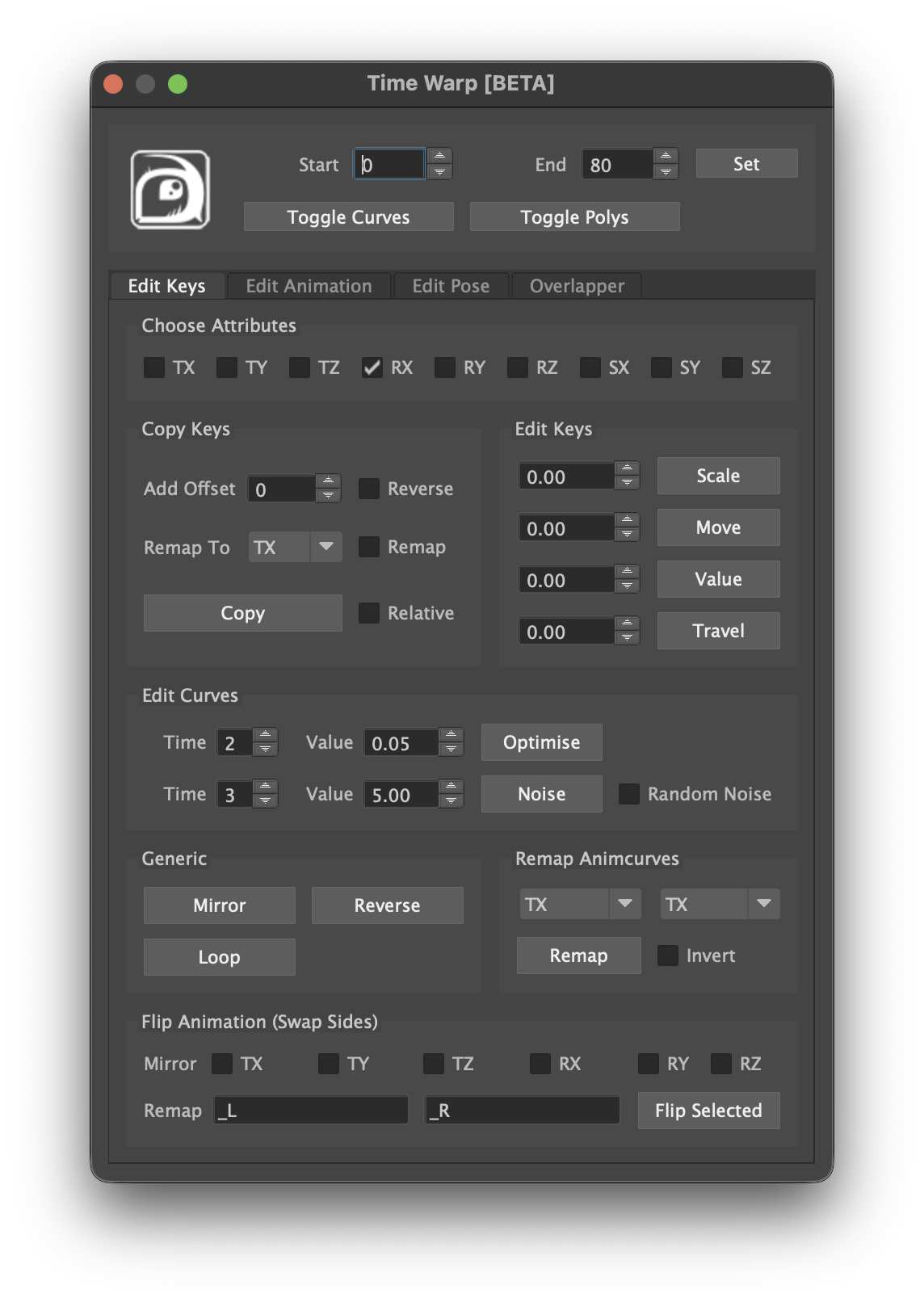Viewport: 924px width, 1302px height.
Task: Tick Mirror TZ in Flip Animation
Action: [x=434, y=1064]
